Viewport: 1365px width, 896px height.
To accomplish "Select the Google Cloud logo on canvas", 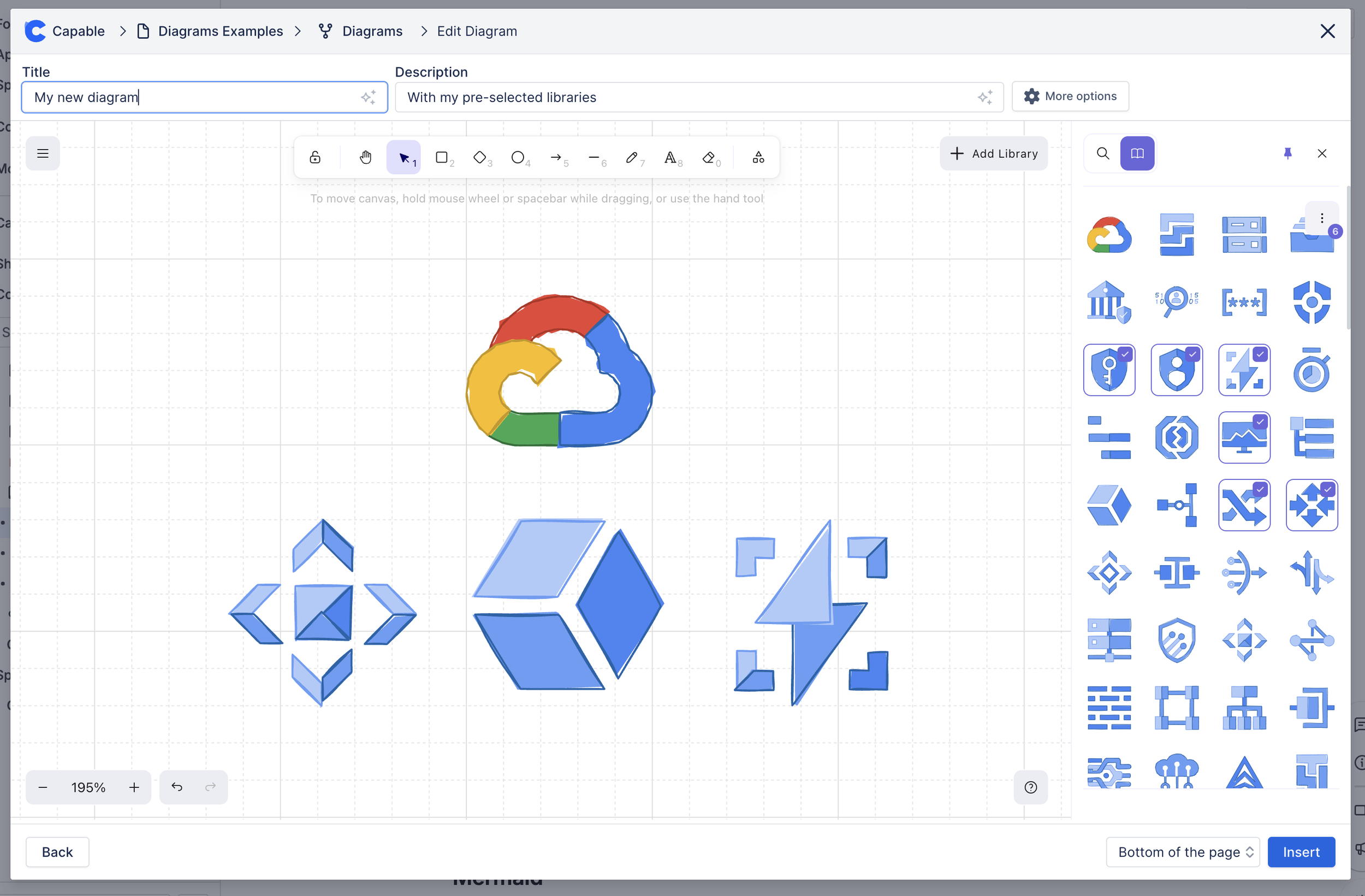I will tap(560, 370).
